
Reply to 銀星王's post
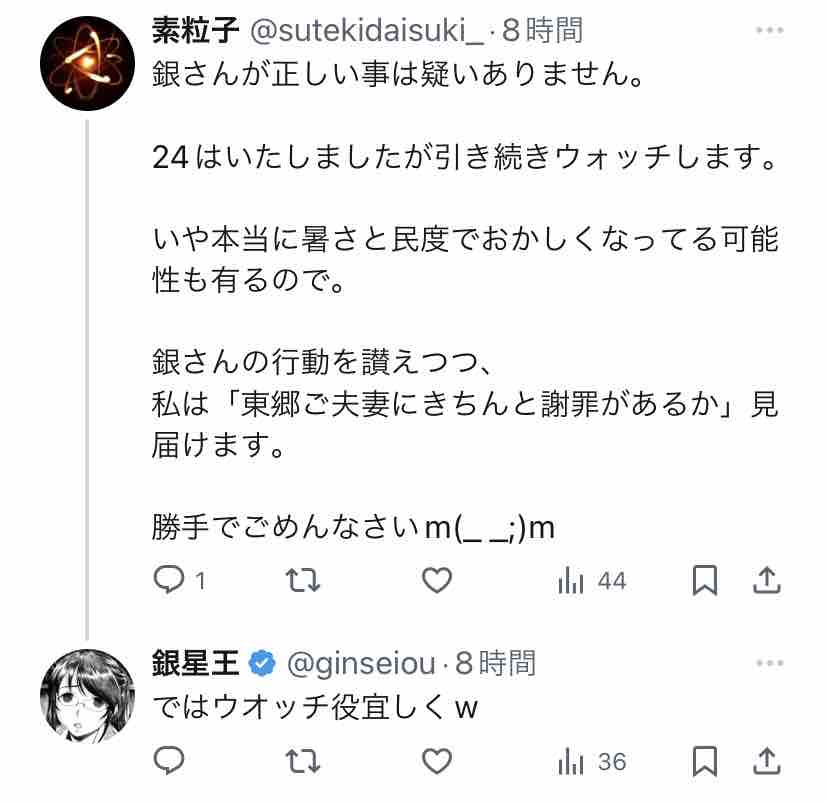pos(169,762)
